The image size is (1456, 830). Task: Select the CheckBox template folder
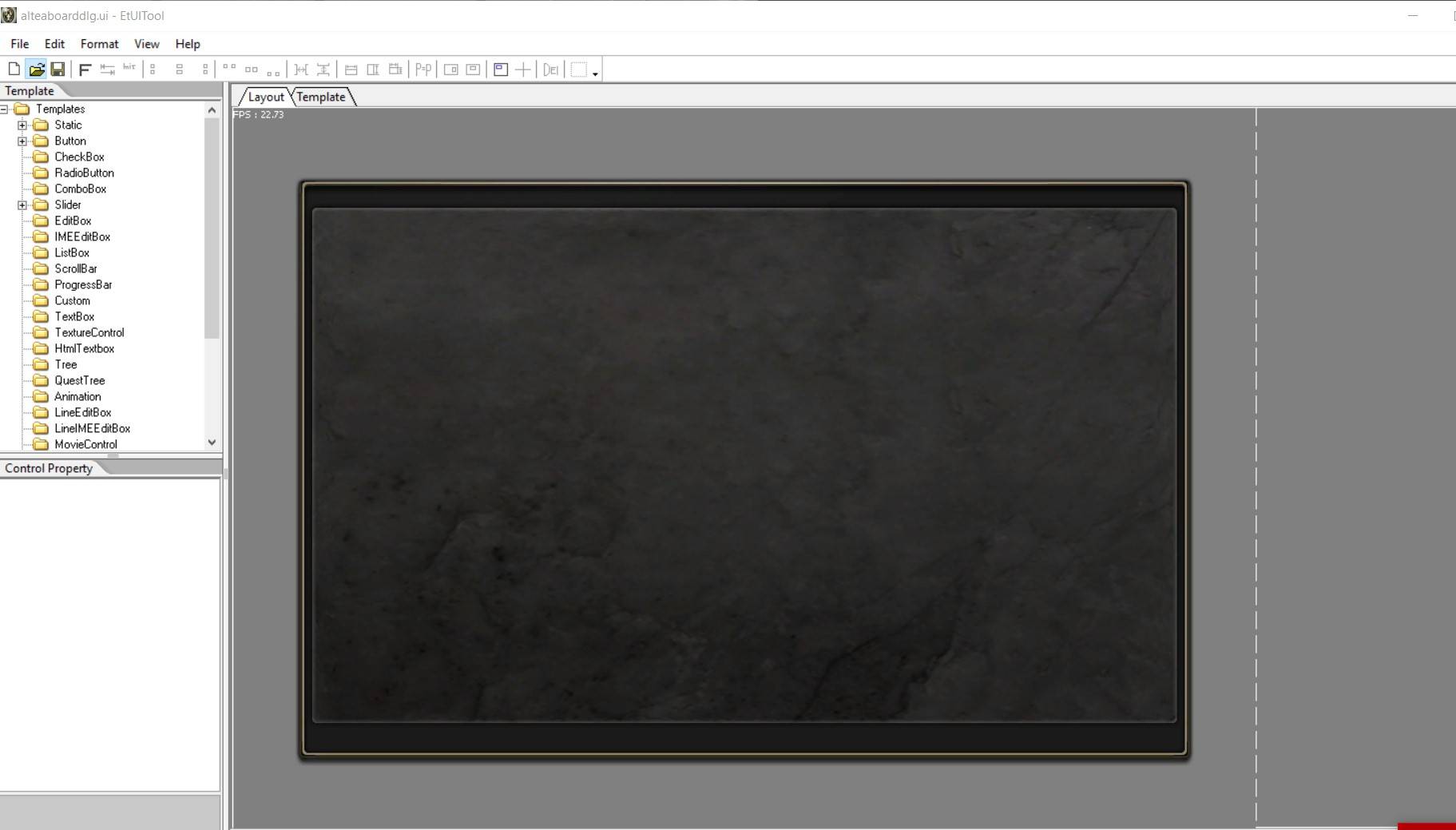coord(79,157)
